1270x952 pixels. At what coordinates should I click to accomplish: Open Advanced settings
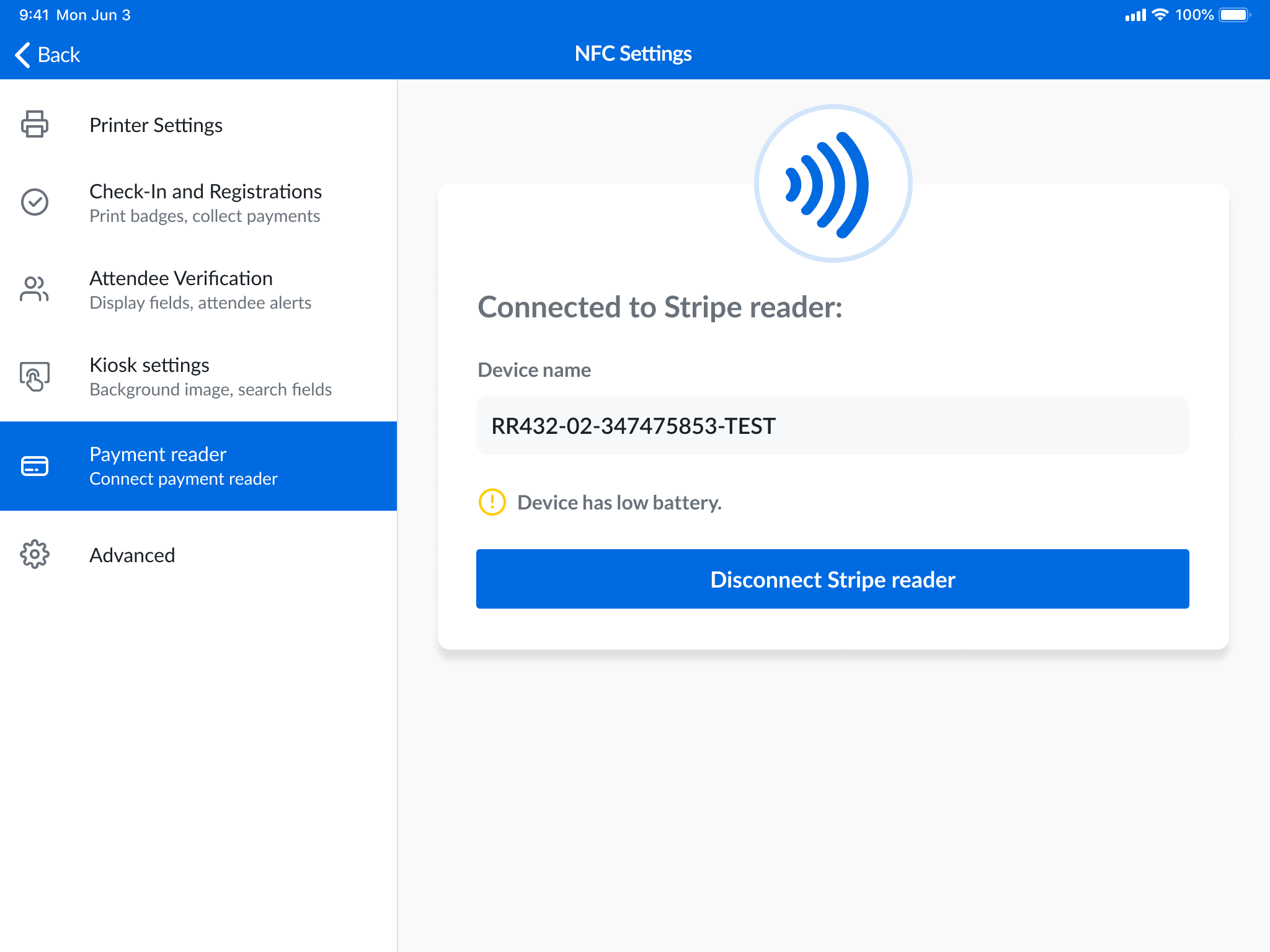tap(198, 555)
